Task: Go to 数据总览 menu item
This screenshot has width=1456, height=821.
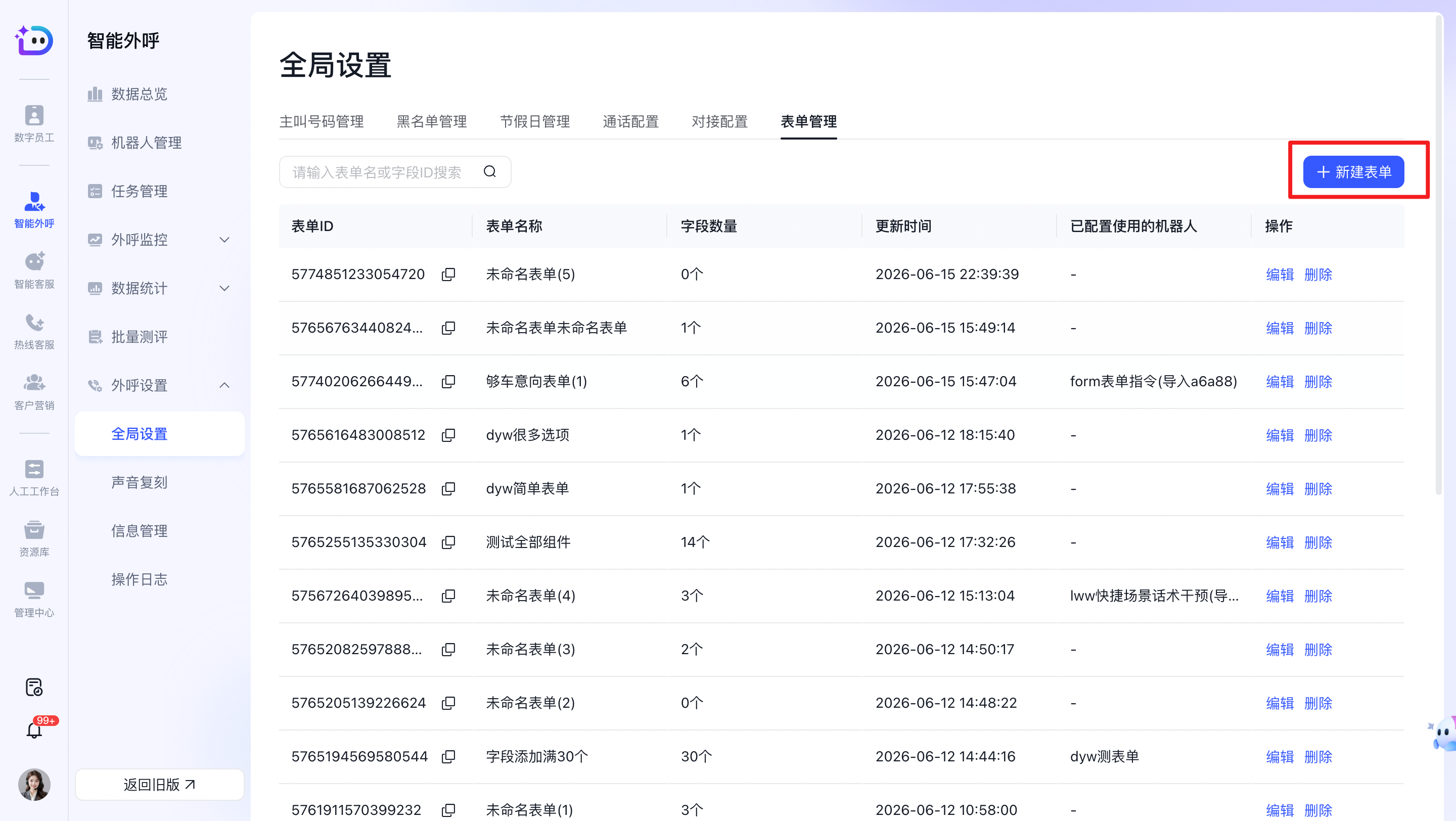Action: pos(159,94)
